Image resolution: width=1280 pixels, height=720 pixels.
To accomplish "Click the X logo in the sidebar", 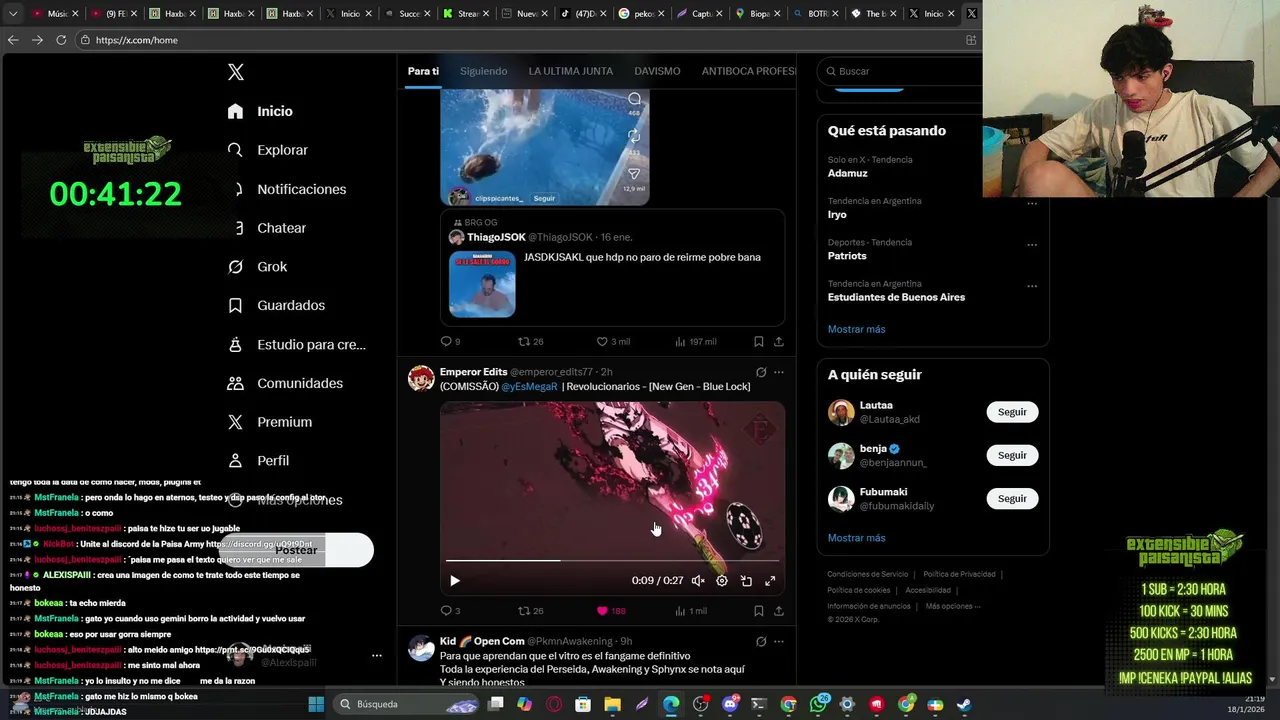I will [x=236, y=72].
